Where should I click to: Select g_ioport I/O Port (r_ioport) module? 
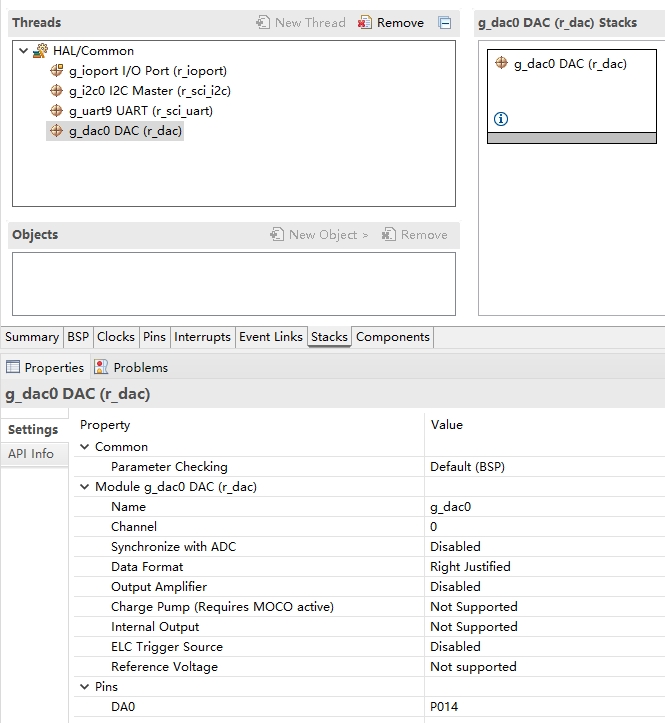148,71
